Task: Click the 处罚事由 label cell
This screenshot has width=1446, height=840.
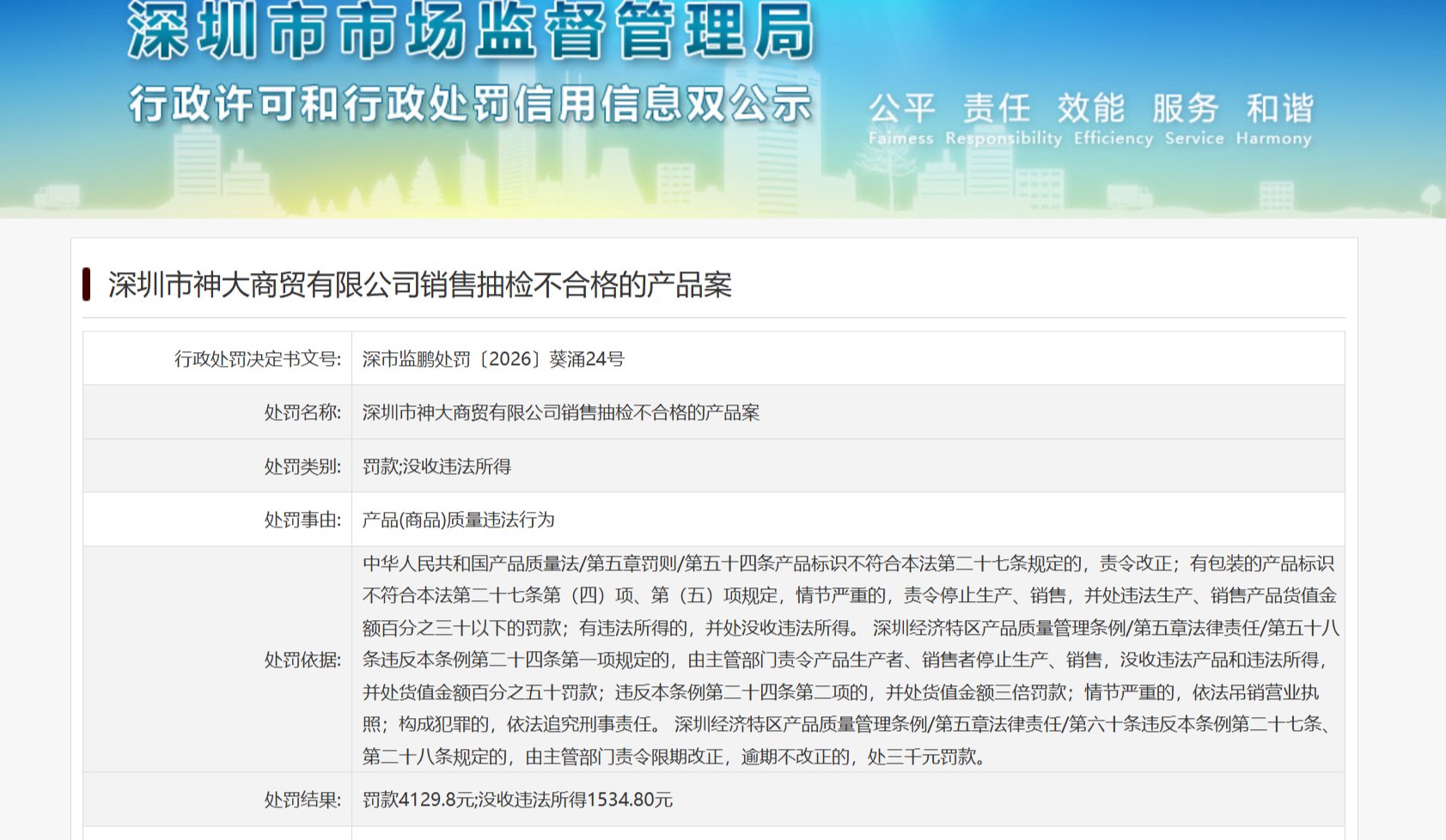Action: coord(217,520)
